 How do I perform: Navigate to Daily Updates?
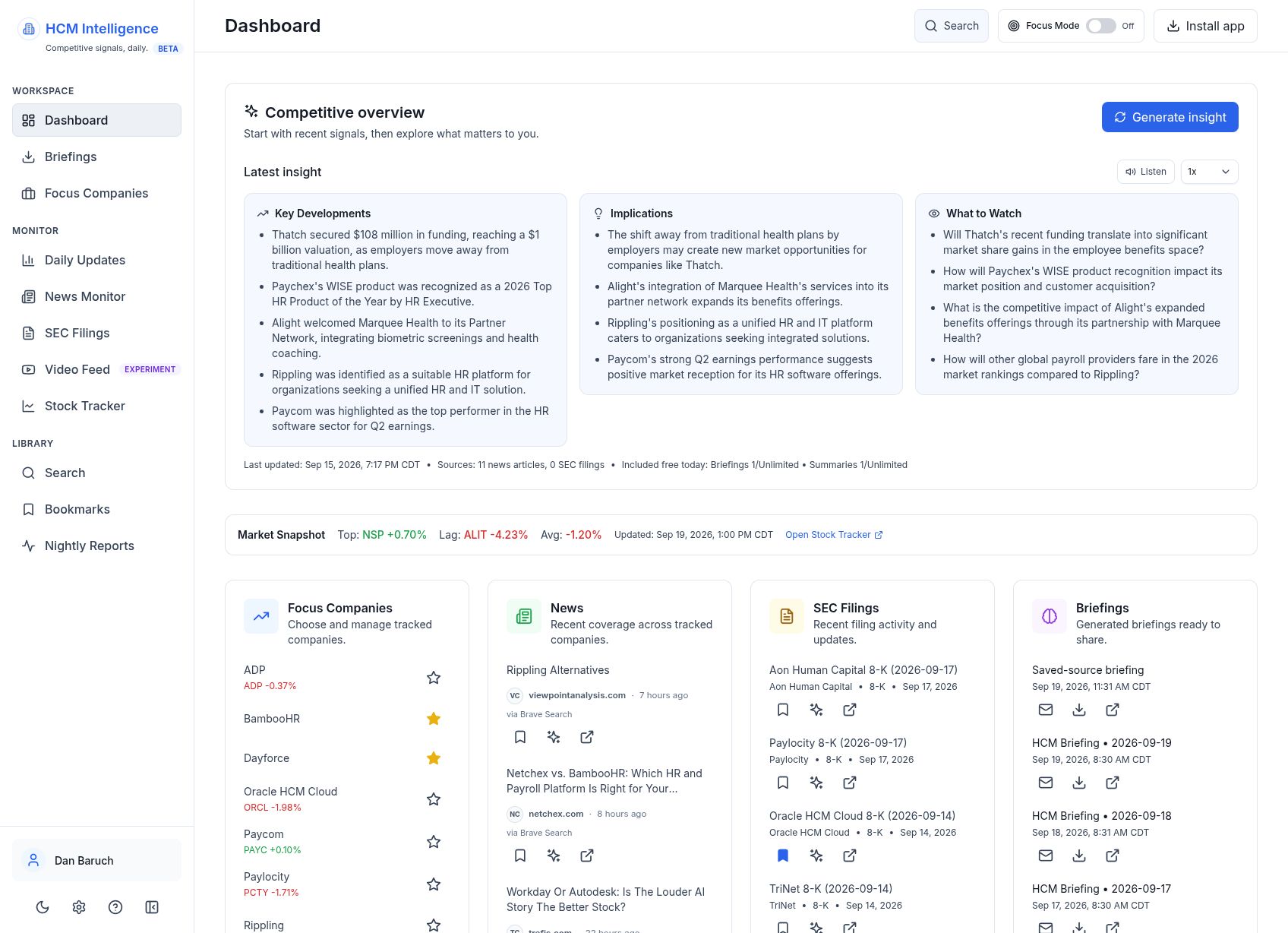click(x=96, y=260)
